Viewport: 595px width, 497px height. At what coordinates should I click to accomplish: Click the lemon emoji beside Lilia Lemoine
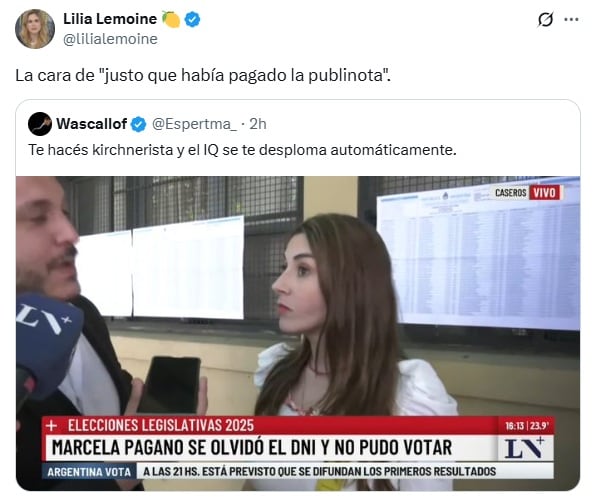point(171,19)
